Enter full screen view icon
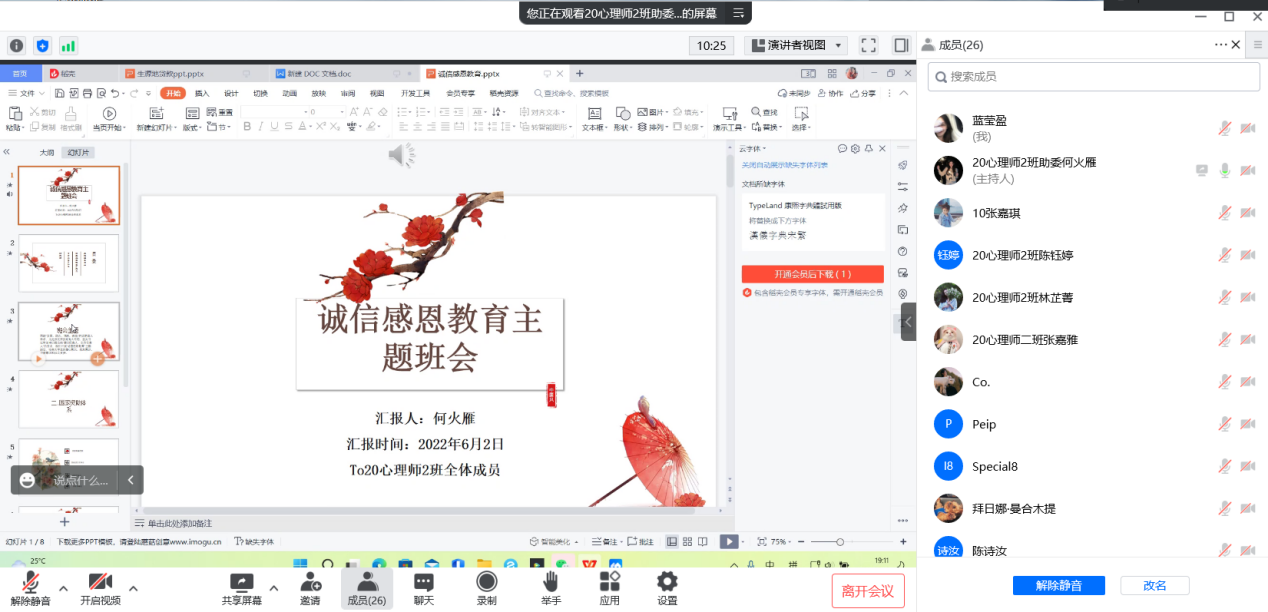Screen dimensions: 1268x612 [x=868, y=45]
